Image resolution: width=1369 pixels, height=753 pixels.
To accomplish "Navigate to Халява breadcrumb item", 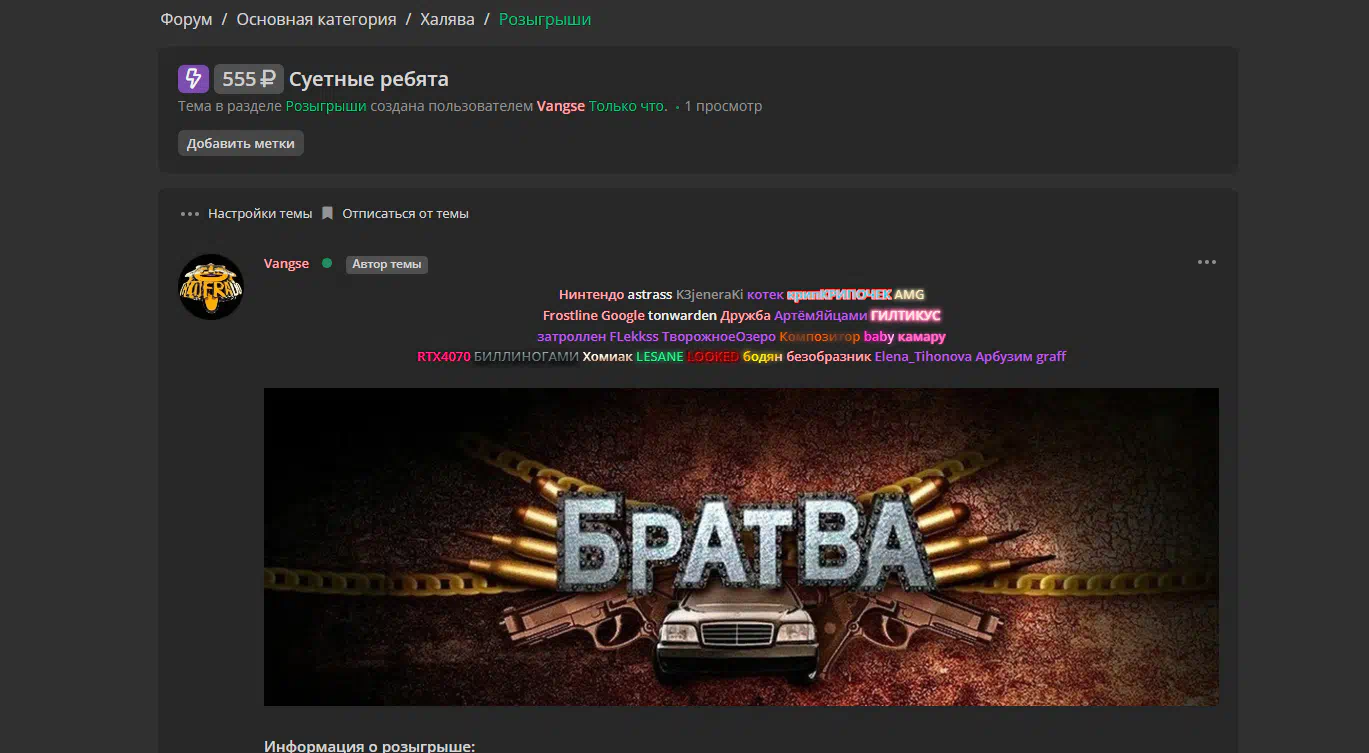I will coord(447,19).
